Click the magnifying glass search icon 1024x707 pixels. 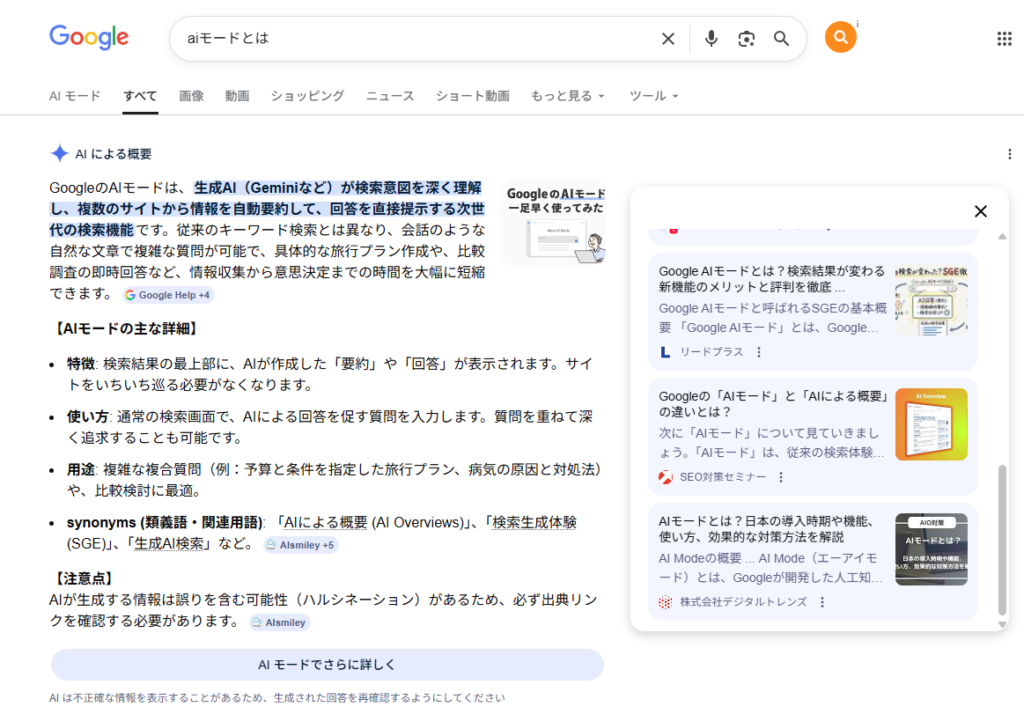782,39
